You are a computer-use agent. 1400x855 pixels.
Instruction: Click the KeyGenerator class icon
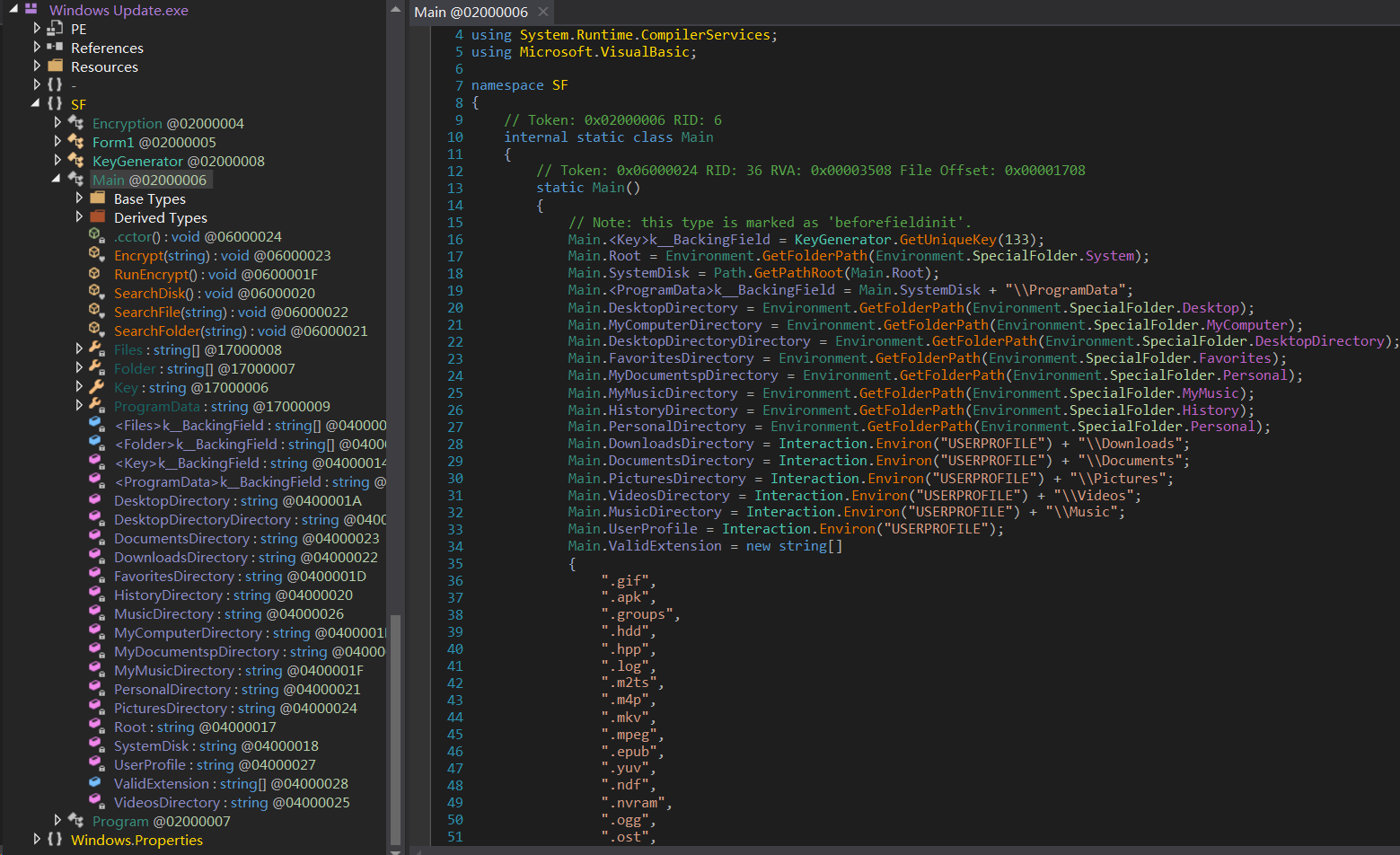coord(76,160)
